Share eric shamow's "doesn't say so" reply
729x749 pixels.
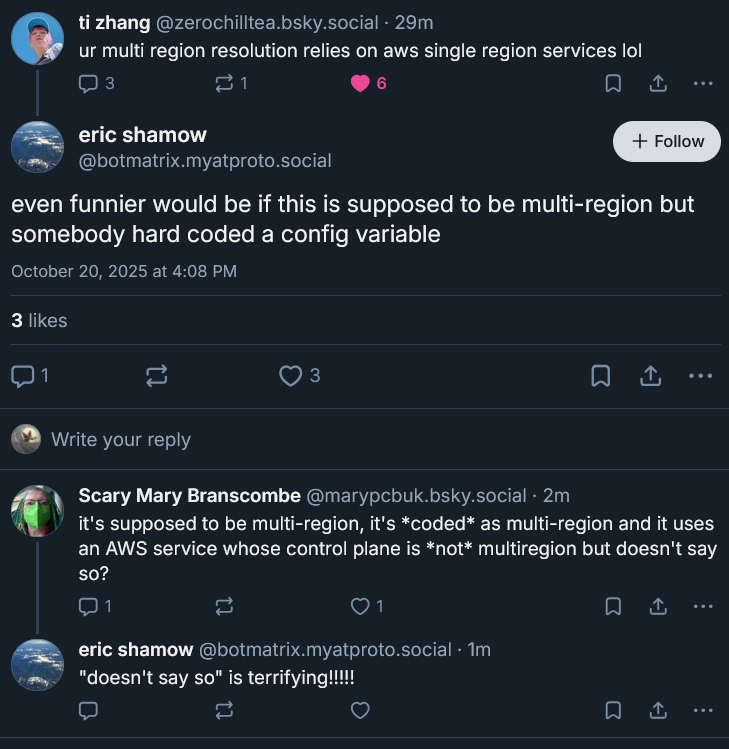pyautogui.click(x=658, y=710)
